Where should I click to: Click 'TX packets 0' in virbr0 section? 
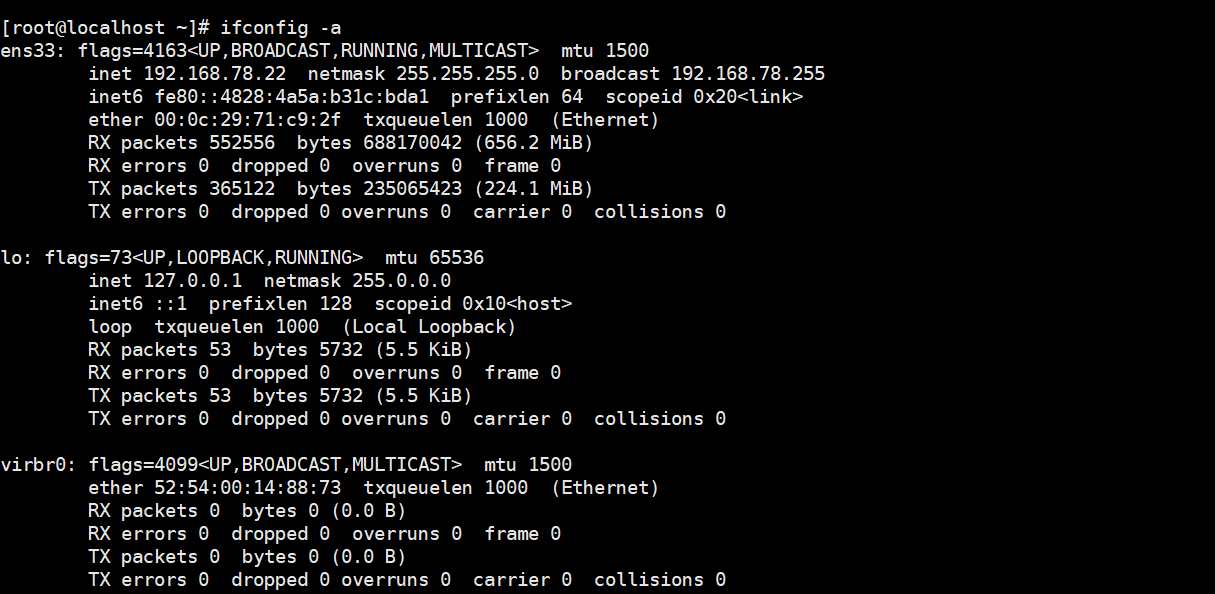[x=155, y=557]
